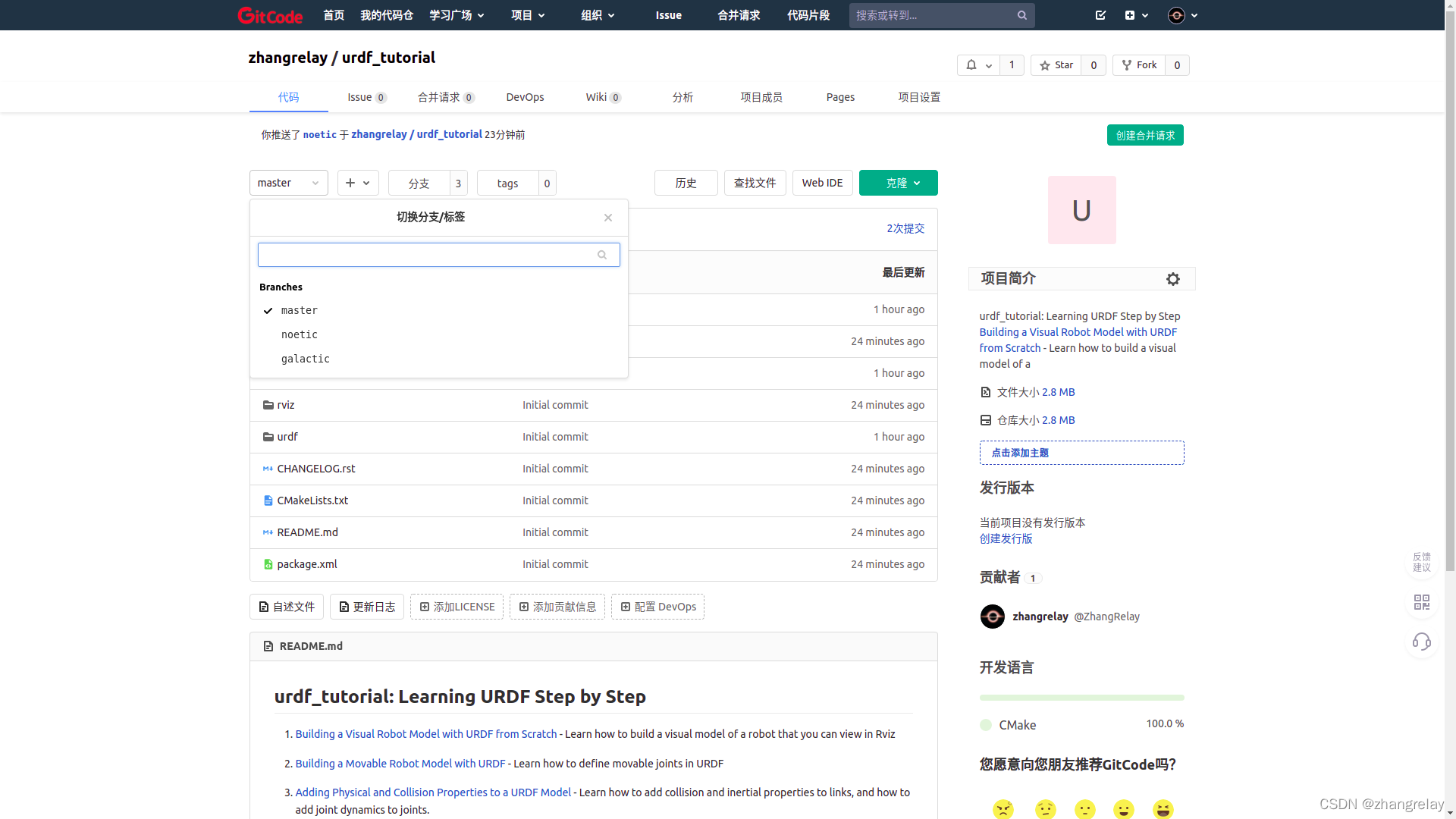Viewport: 1456px width, 819px height.
Task: Close the switch branch/tag popup
Action: 607,218
